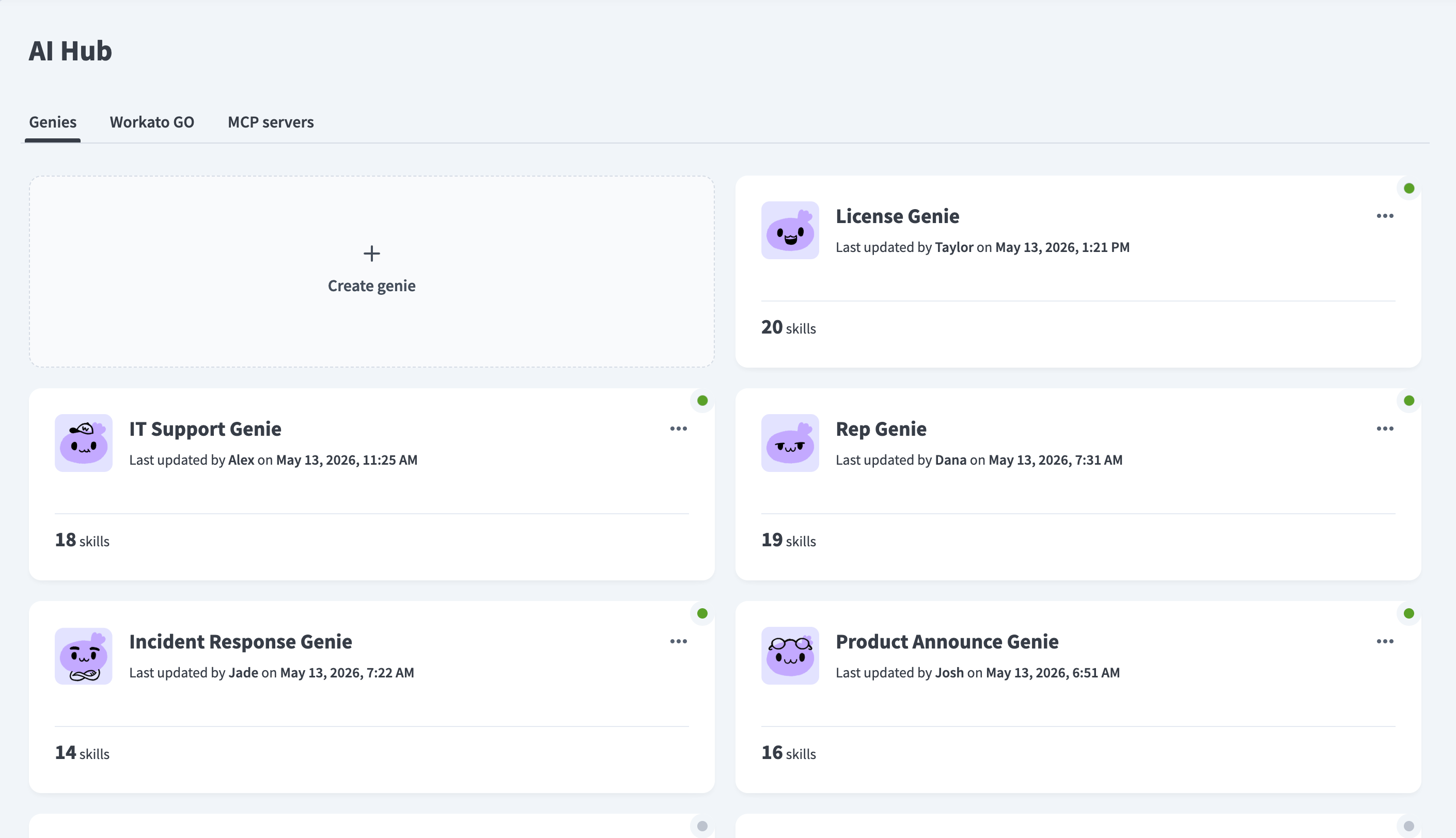Click the "Last updated by Alex" text
The height and width of the screenshot is (838, 1456).
(x=192, y=461)
